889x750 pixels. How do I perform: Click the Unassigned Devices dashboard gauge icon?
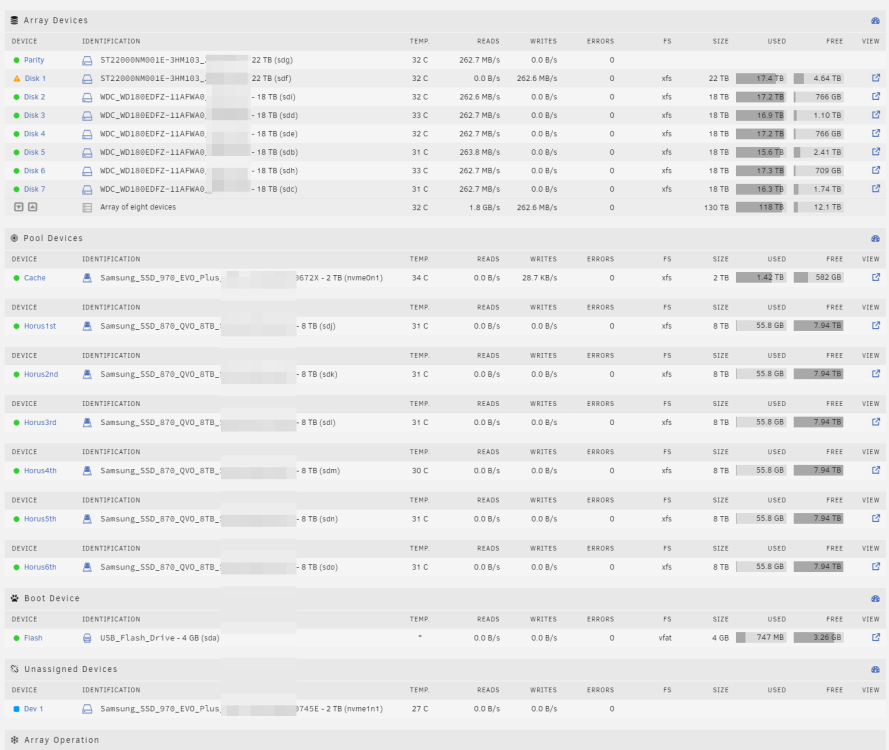(x=875, y=670)
